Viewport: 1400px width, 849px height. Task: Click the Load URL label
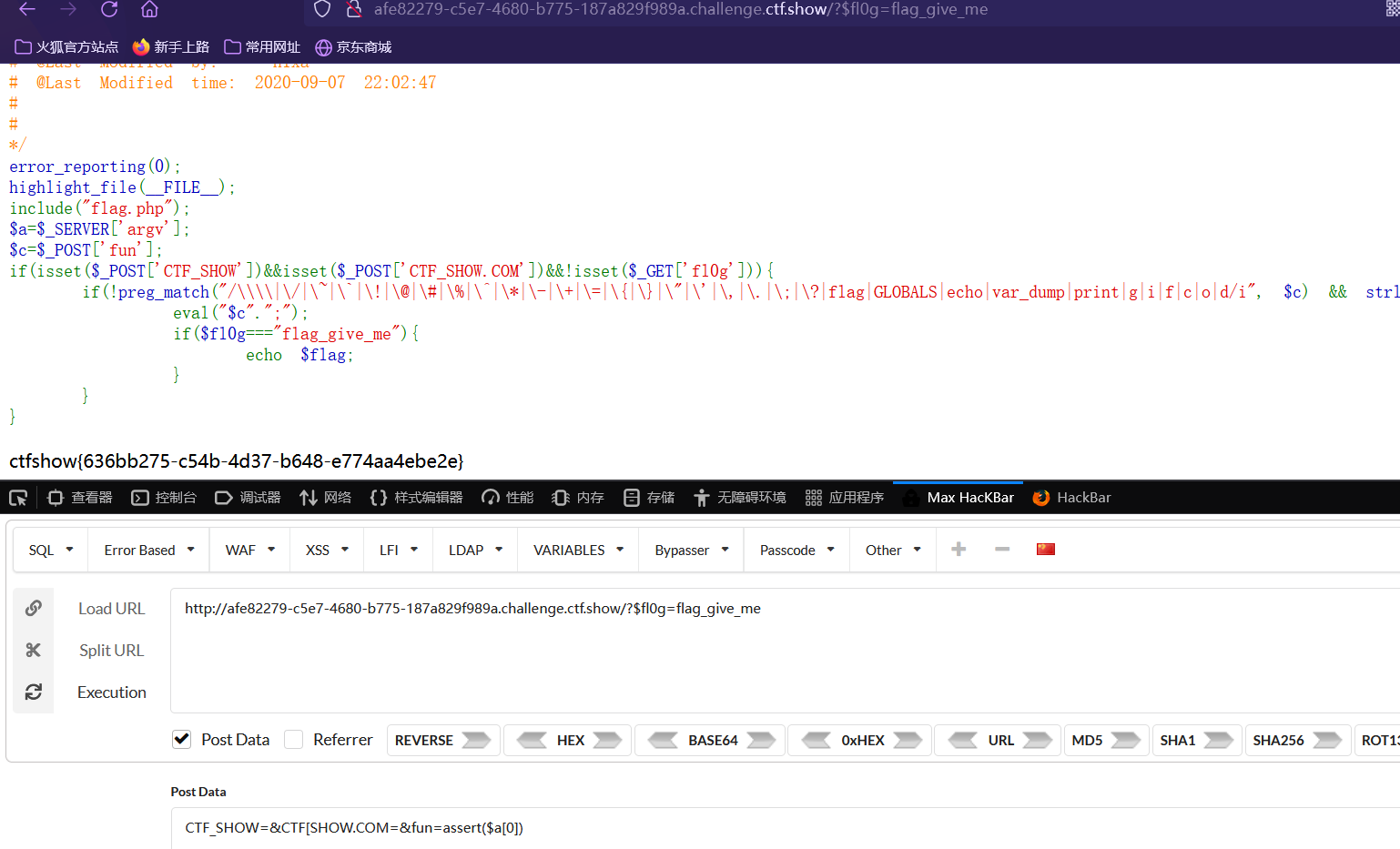click(111, 609)
